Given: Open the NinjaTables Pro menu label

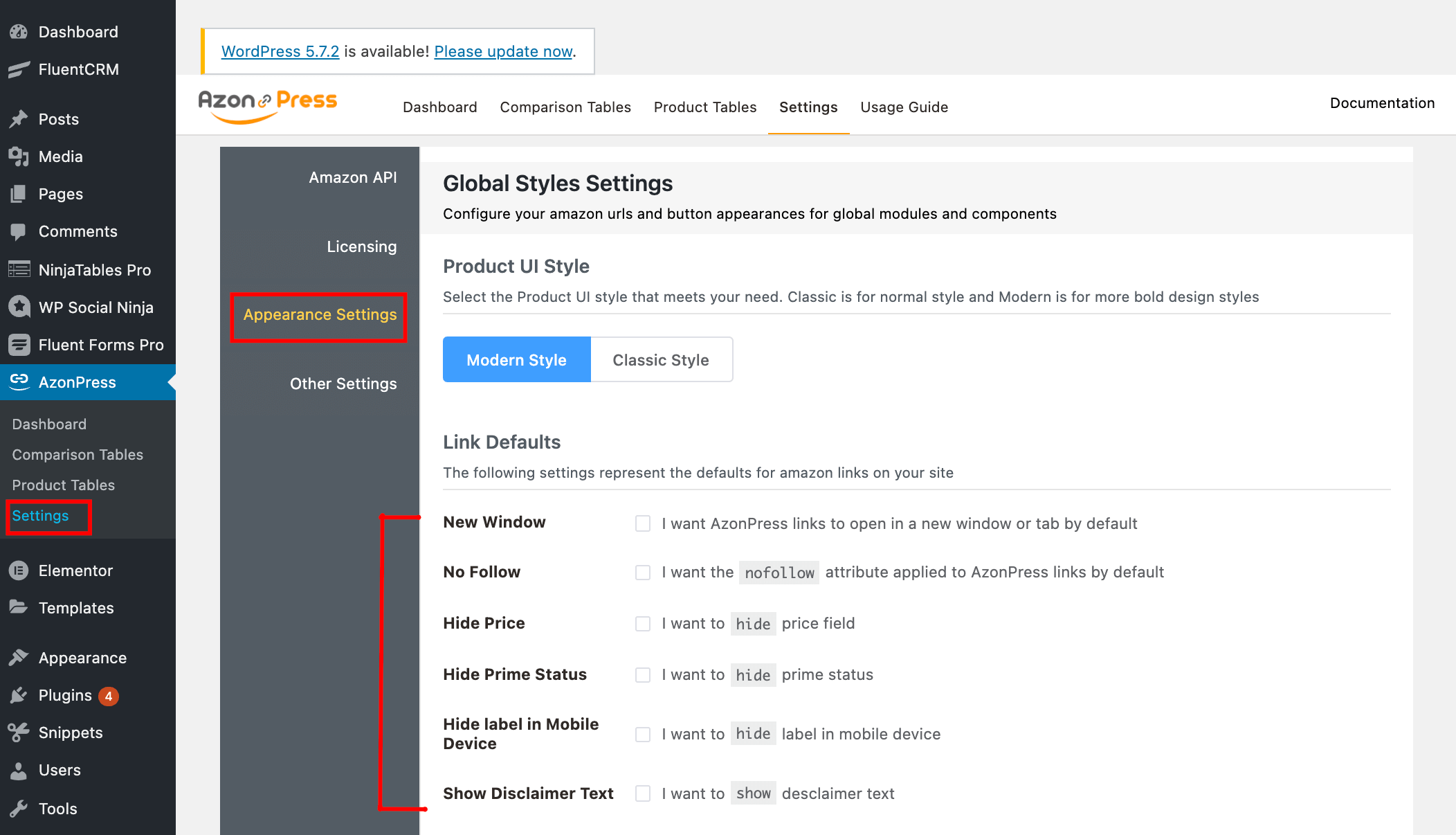Looking at the screenshot, I should click(95, 270).
